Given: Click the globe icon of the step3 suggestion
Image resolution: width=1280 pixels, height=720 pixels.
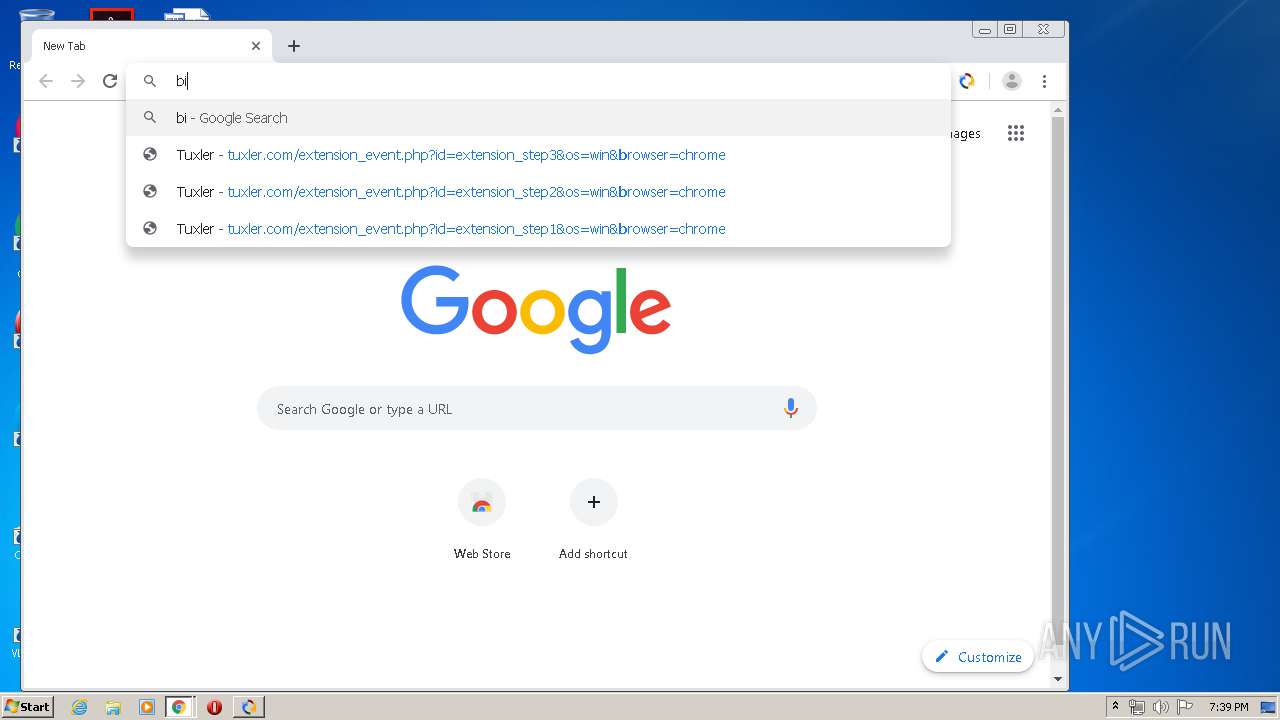Looking at the screenshot, I should tap(150, 154).
